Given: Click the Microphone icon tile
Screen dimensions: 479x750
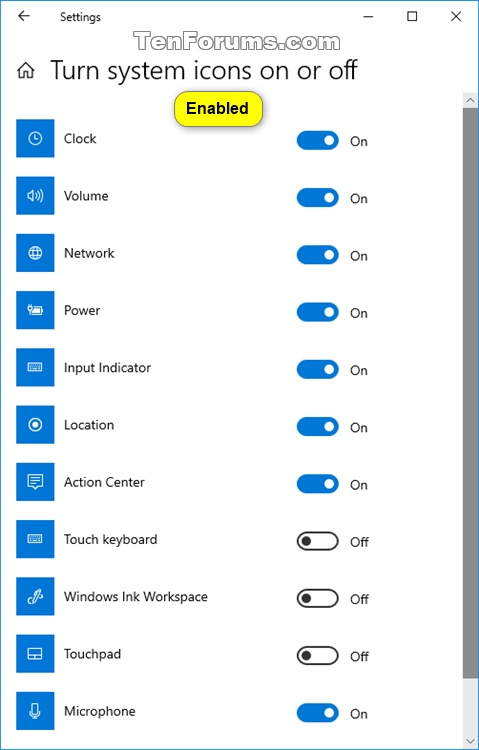Looking at the screenshot, I should click(x=35, y=711).
